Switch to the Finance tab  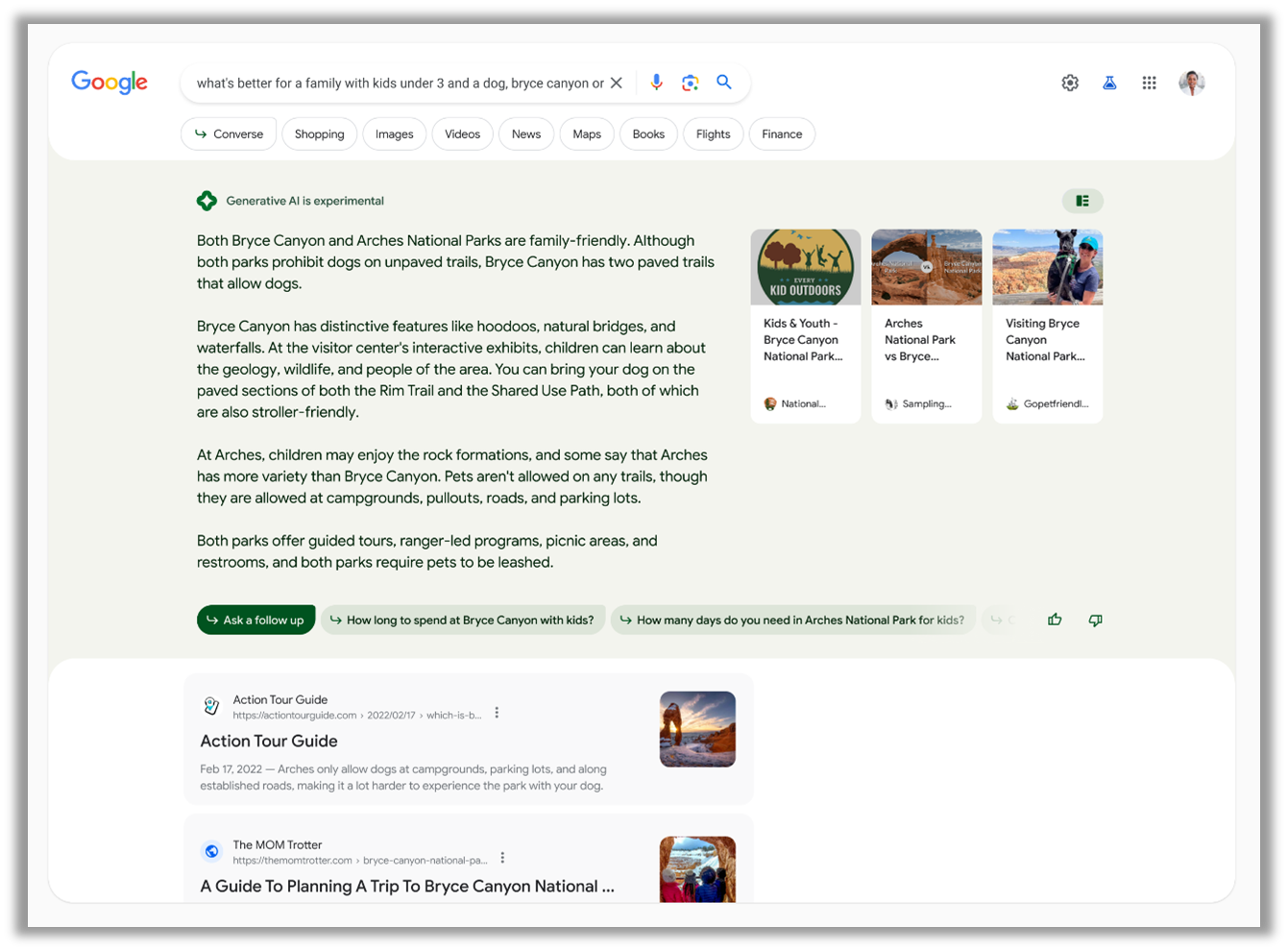pyautogui.click(x=782, y=134)
